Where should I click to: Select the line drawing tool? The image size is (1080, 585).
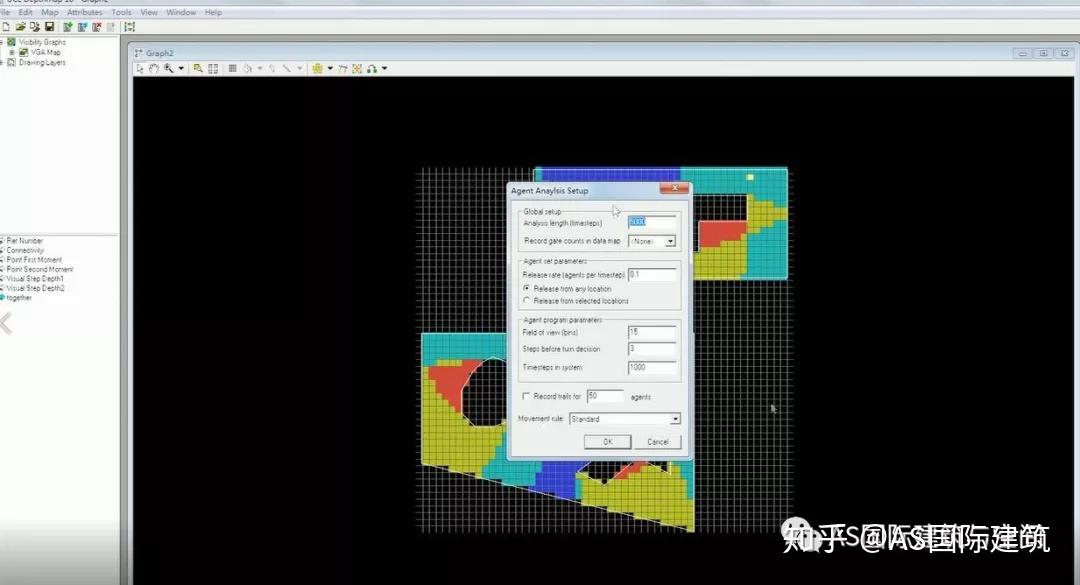[288, 68]
